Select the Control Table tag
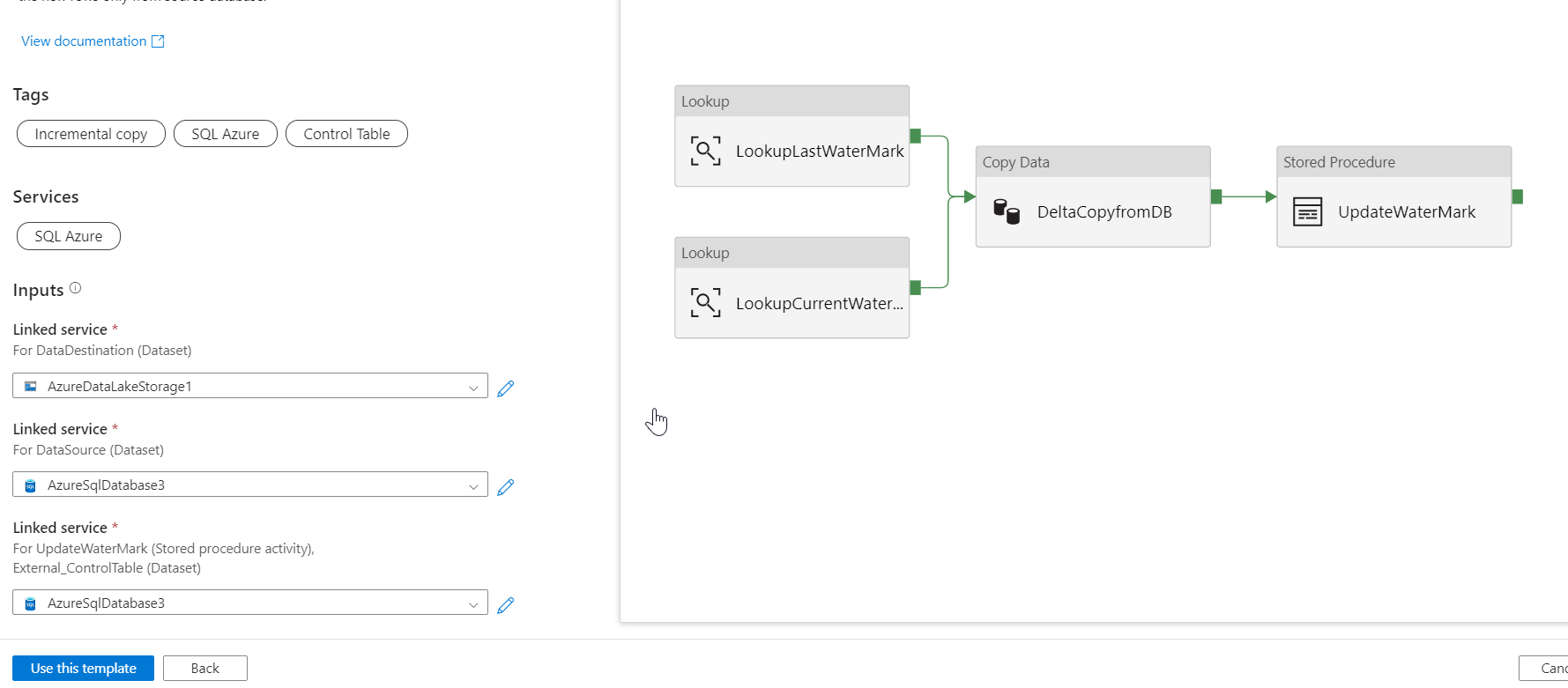This screenshot has width=1568, height=688. (346, 134)
